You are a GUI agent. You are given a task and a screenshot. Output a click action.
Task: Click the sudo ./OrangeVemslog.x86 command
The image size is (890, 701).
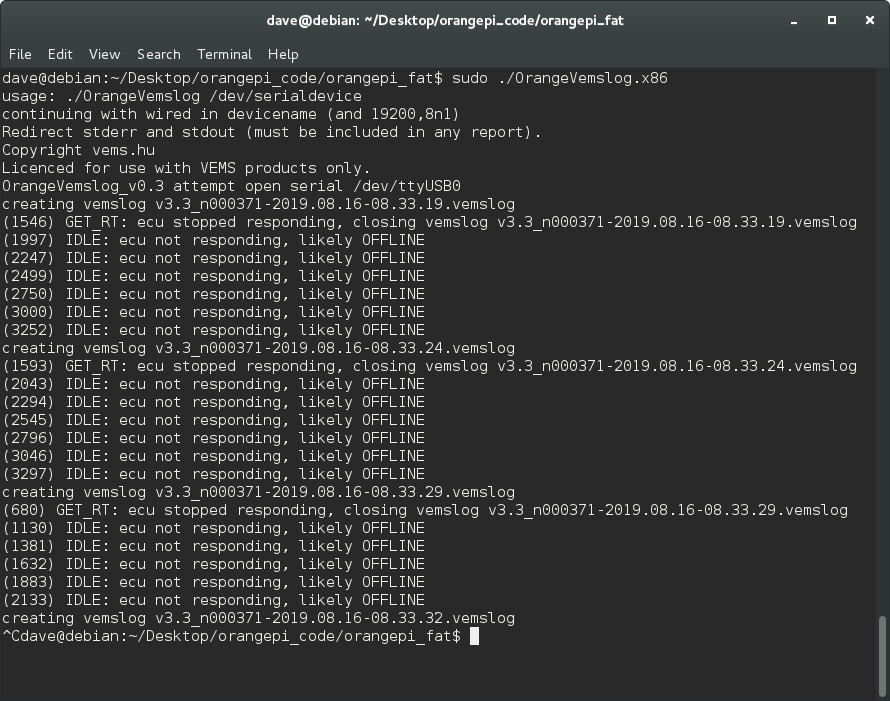(x=560, y=78)
